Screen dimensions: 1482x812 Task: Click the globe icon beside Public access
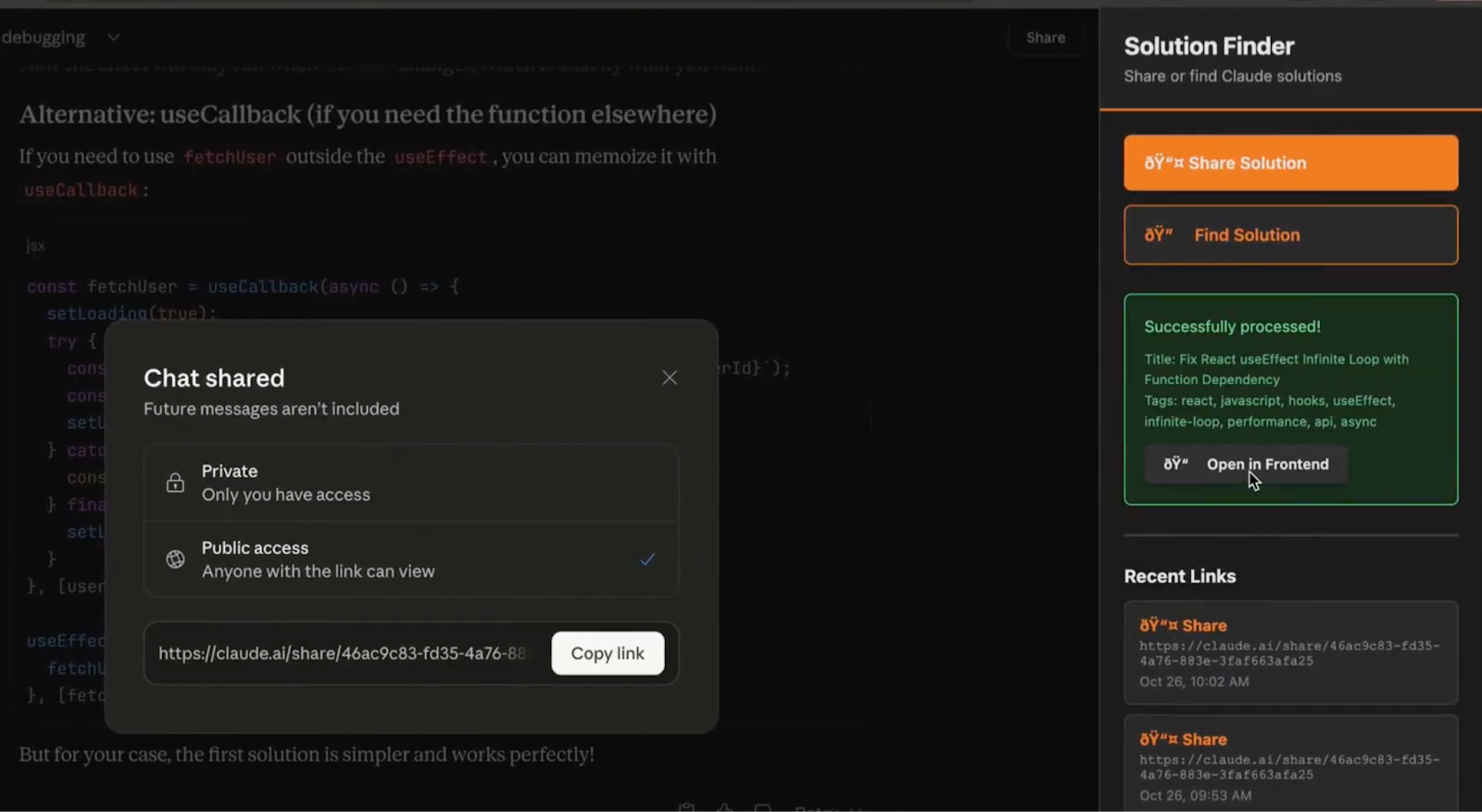pos(175,559)
